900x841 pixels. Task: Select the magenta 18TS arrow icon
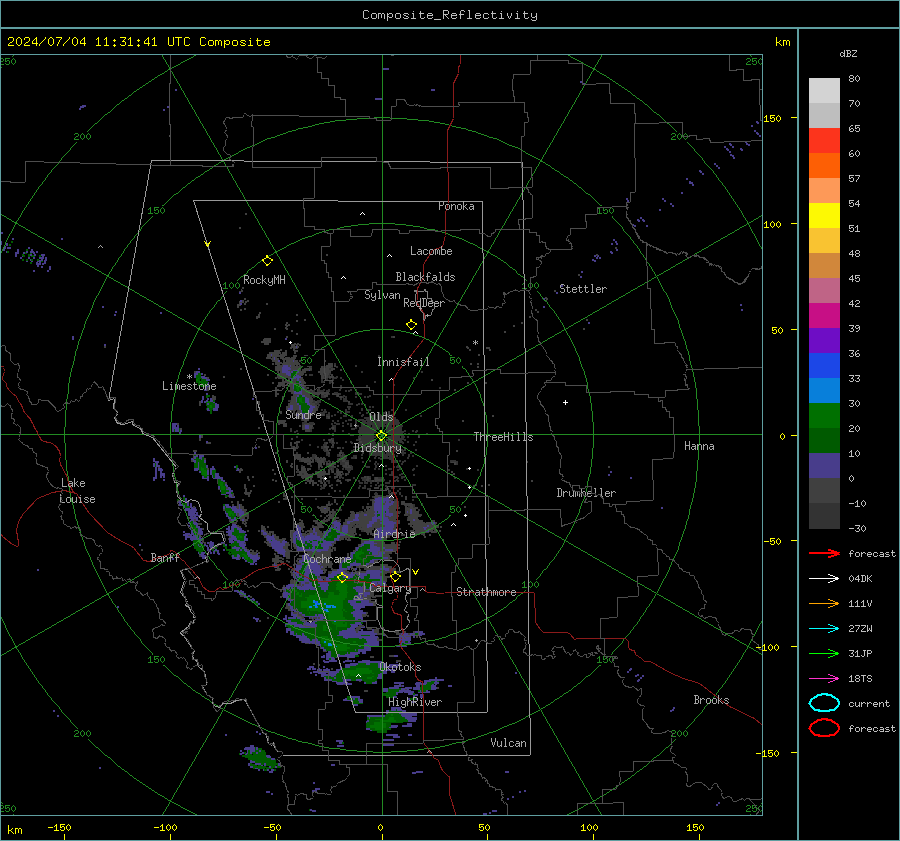coord(824,679)
